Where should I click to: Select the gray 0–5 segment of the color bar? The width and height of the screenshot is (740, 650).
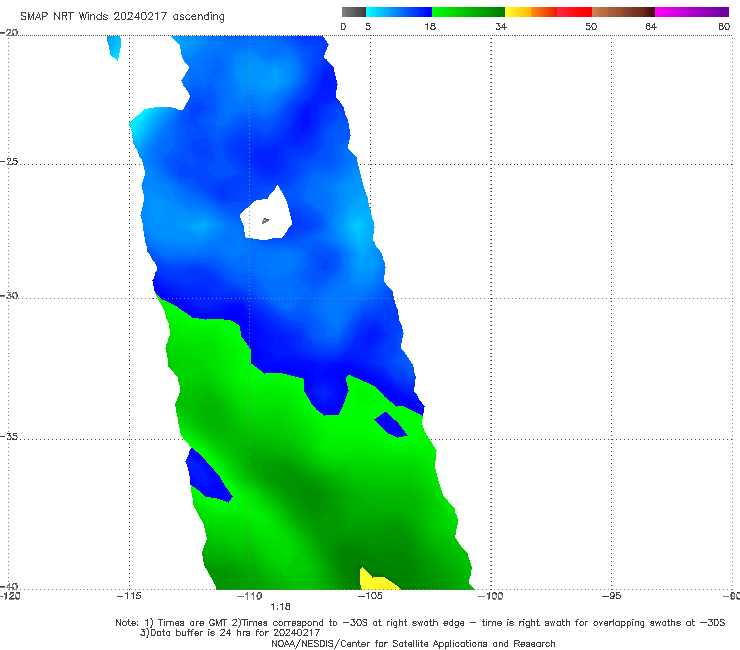tap(354, 12)
